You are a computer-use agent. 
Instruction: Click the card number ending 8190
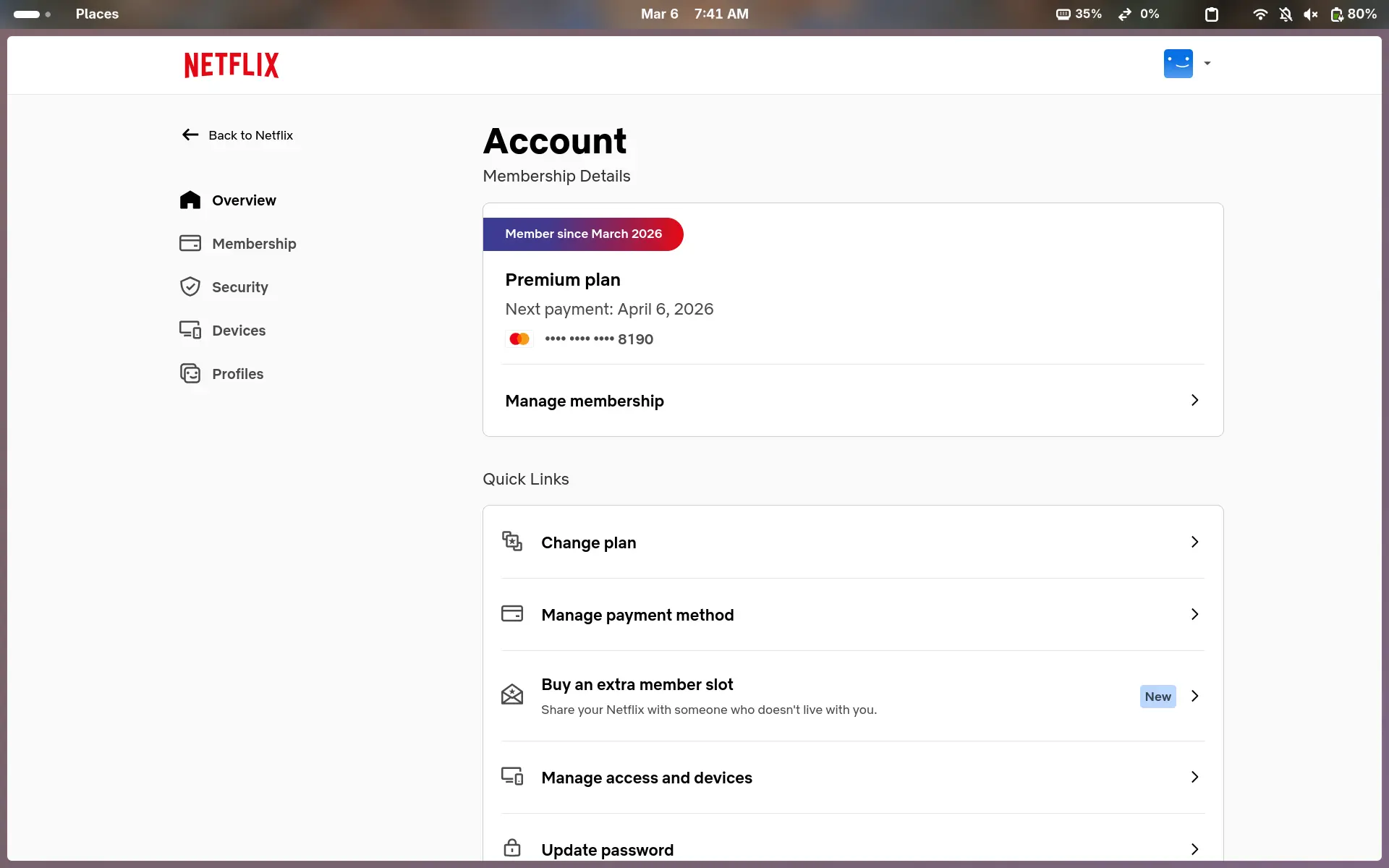click(599, 339)
